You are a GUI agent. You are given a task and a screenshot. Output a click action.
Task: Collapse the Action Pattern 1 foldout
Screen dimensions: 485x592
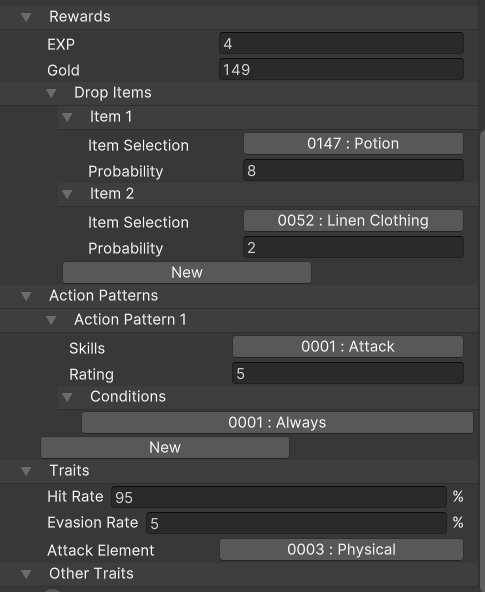click(51, 320)
